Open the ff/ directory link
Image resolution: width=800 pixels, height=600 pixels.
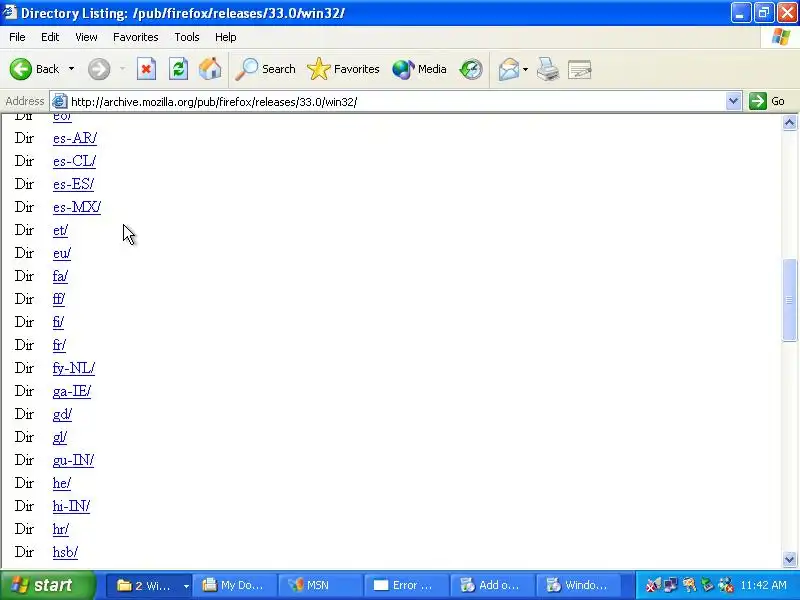[x=59, y=299]
